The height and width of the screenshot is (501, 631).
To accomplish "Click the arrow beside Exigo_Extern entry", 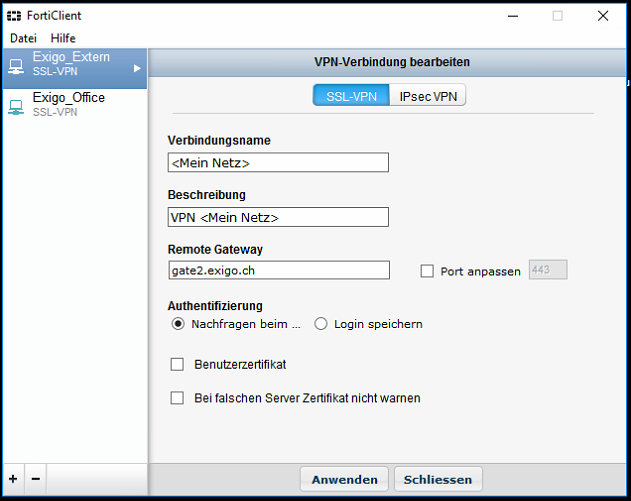I will [x=137, y=68].
